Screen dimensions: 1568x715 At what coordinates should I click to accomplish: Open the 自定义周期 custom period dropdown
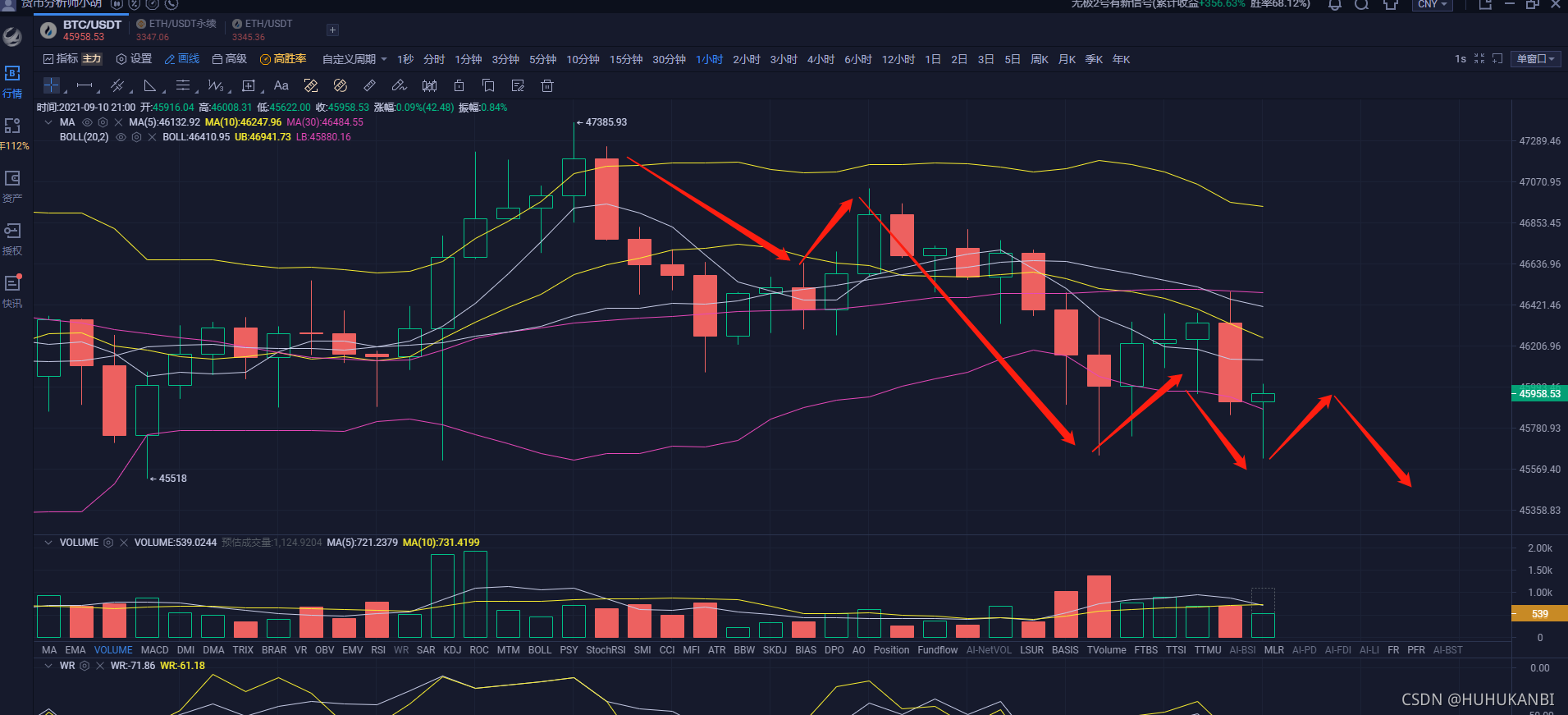(354, 59)
